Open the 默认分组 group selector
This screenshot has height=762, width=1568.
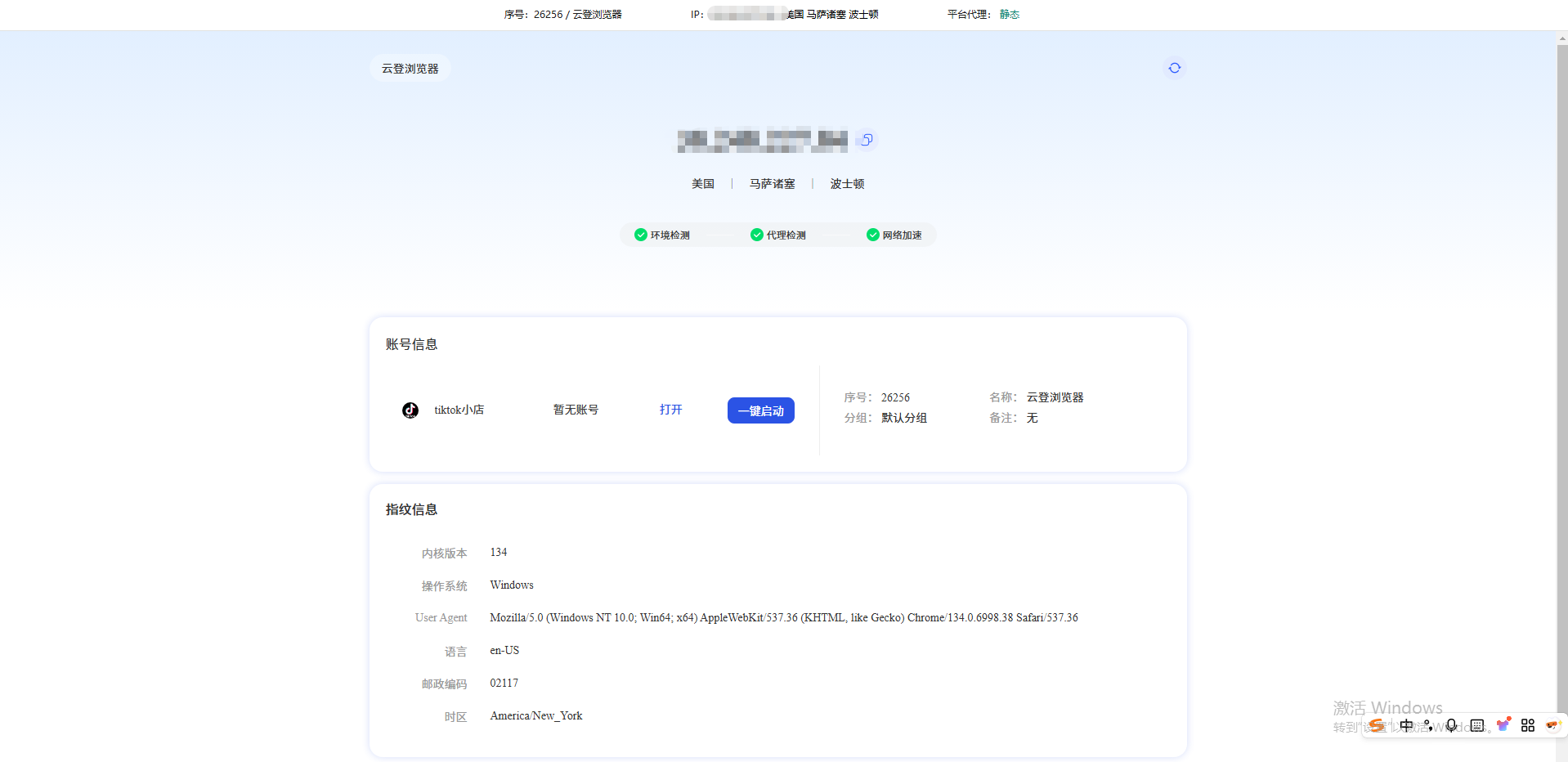pos(903,418)
